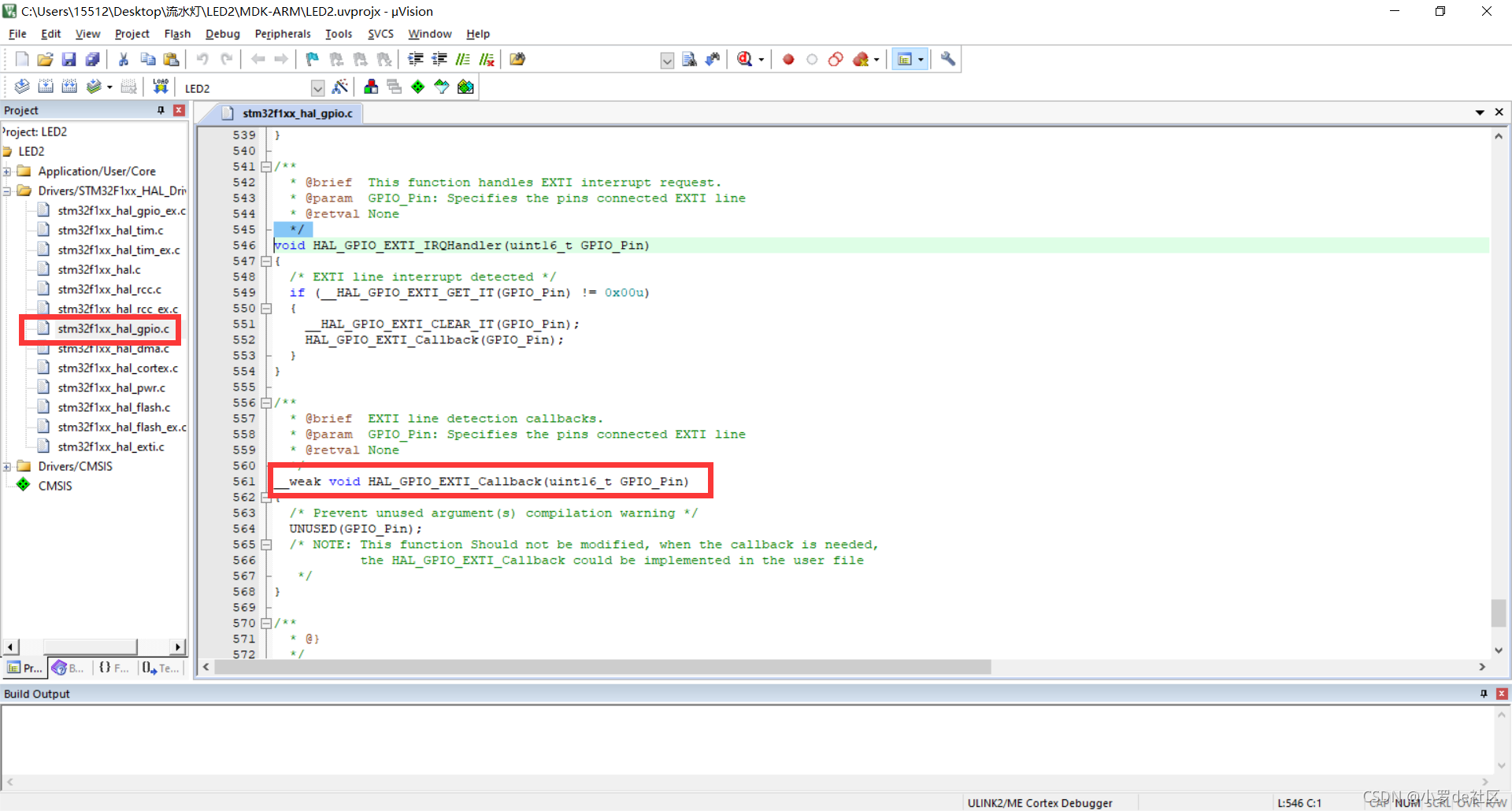Collapse comment fold at line 541
The width and height of the screenshot is (1512, 811).
[x=266, y=167]
